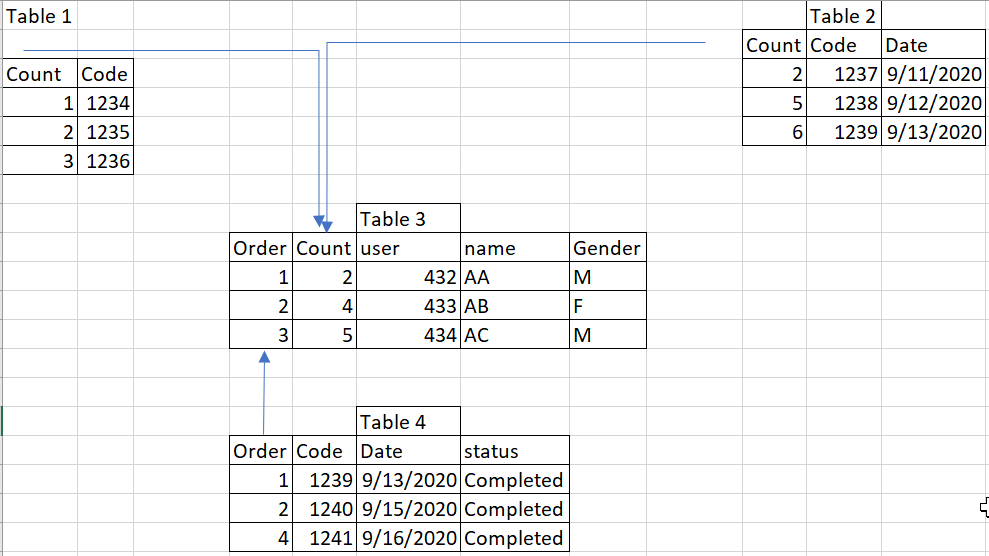Click the 9/12/2020 date cell

pyautogui.click(x=933, y=103)
